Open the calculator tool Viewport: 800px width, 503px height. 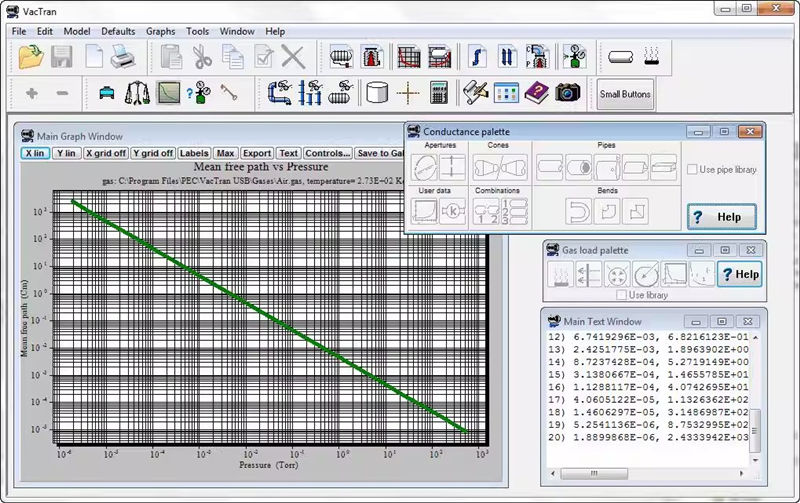438,93
